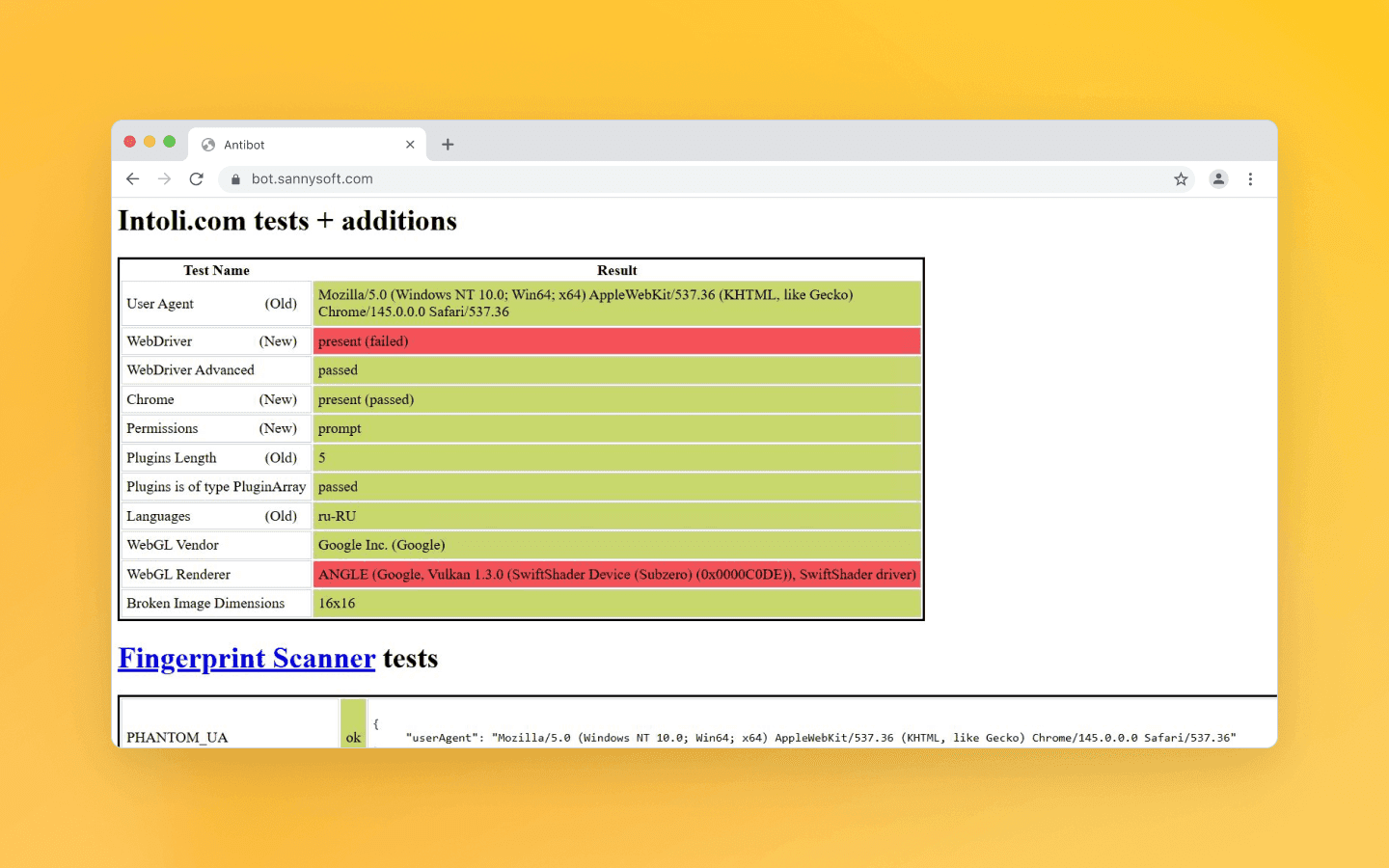
Task: Open the Chrome three-dot menu
Action: pyautogui.click(x=1251, y=179)
